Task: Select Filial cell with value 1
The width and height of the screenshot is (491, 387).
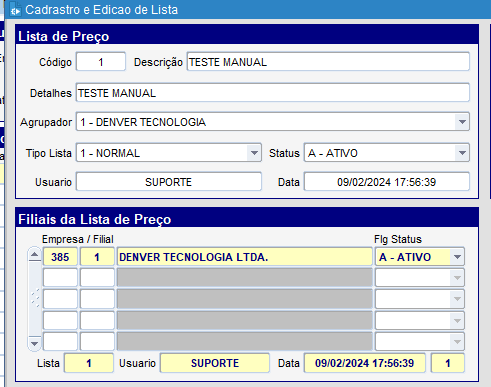Action: coord(97,257)
